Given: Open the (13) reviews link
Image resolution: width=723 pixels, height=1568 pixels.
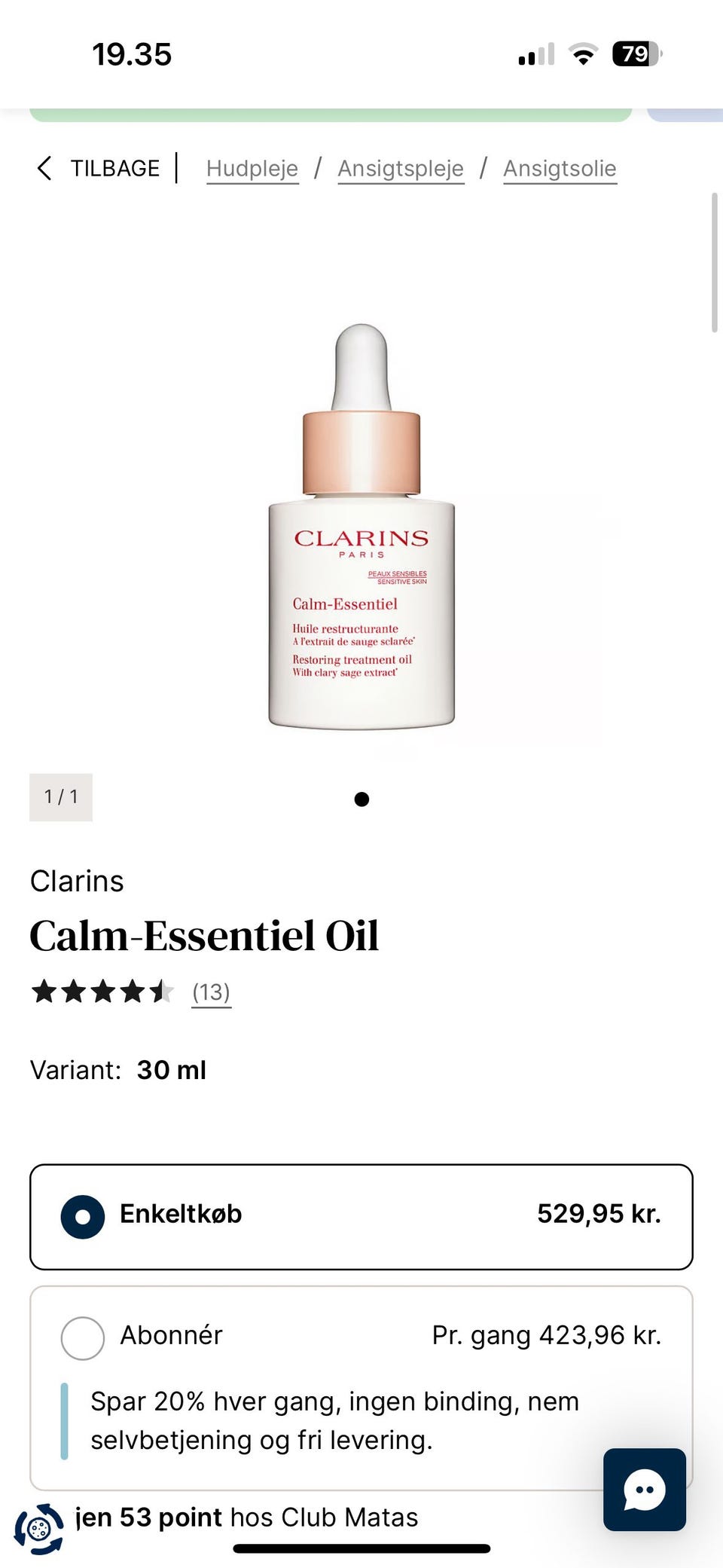Looking at the screenshot, I should (211, 992).
